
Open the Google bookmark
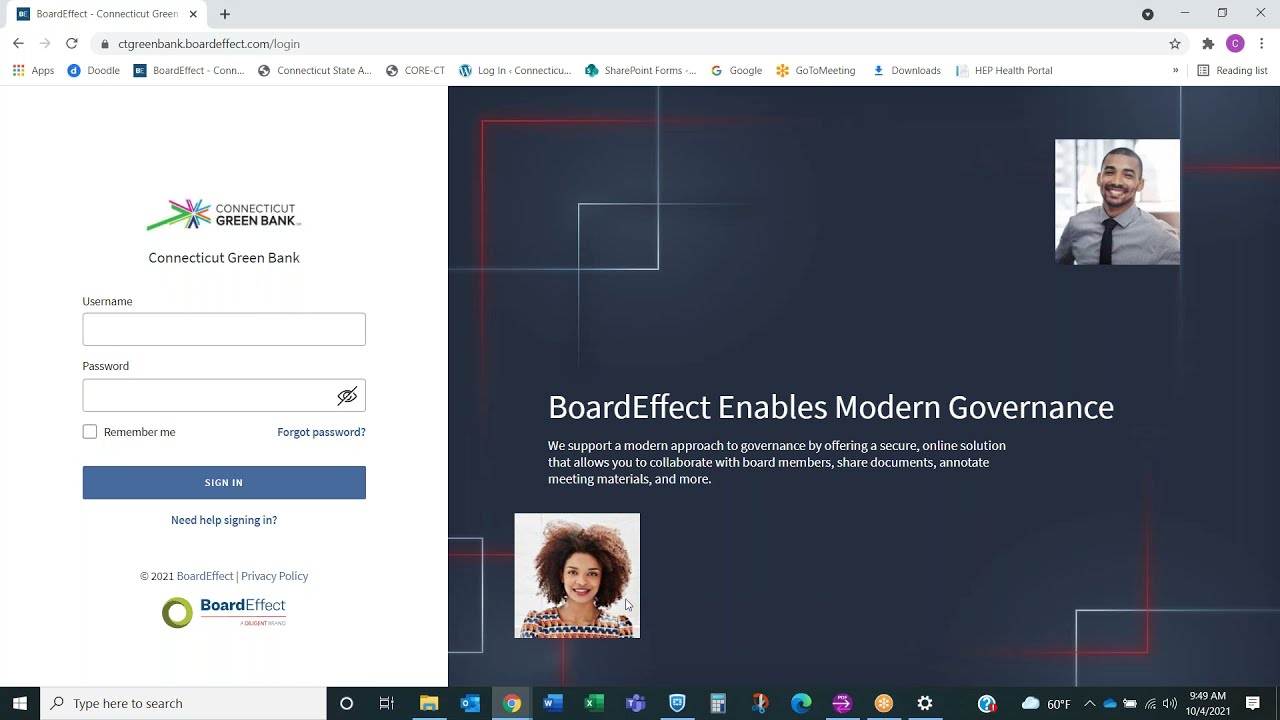tap(736, 71)
